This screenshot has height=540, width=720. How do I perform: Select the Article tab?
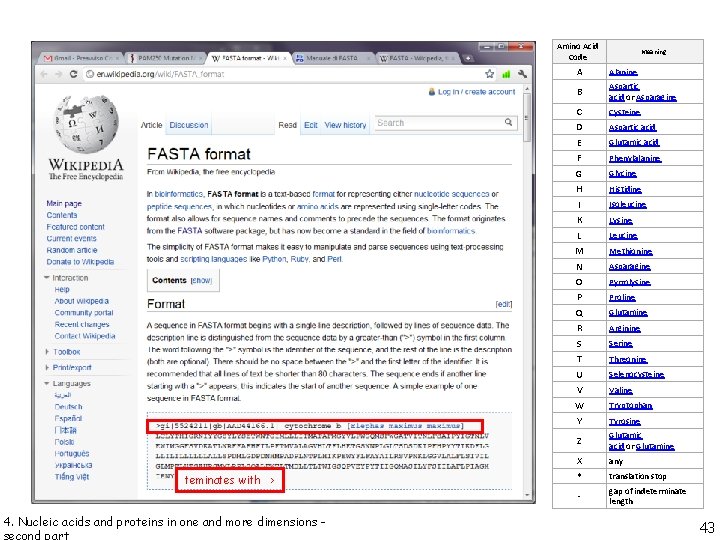click(x=152, y=125)
